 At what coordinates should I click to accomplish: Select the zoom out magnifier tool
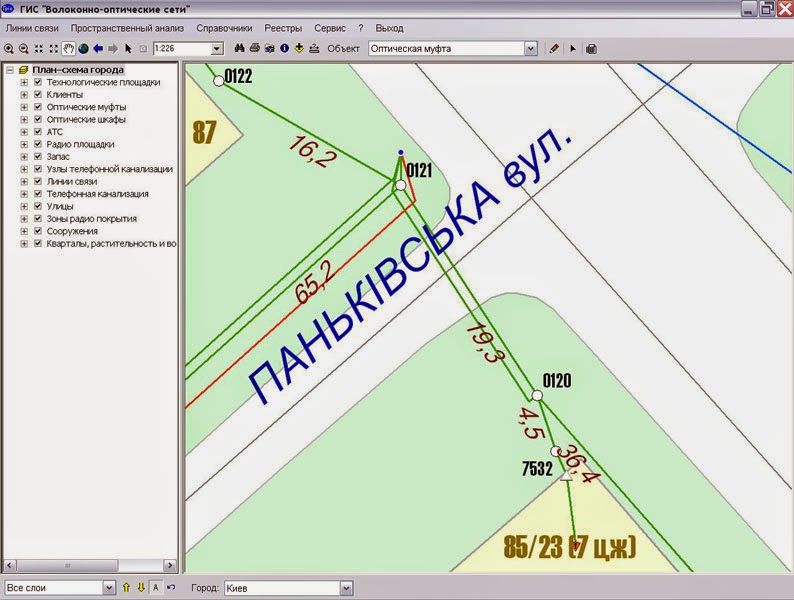(x=24, y=49)
